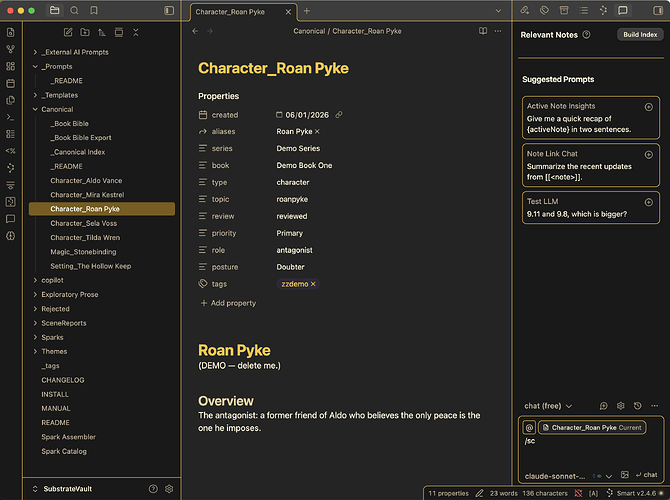The height and width of the screenshot is (500, 670).
Task: Open the chat panel tab in right sidebar
Action: pos(623,10)
